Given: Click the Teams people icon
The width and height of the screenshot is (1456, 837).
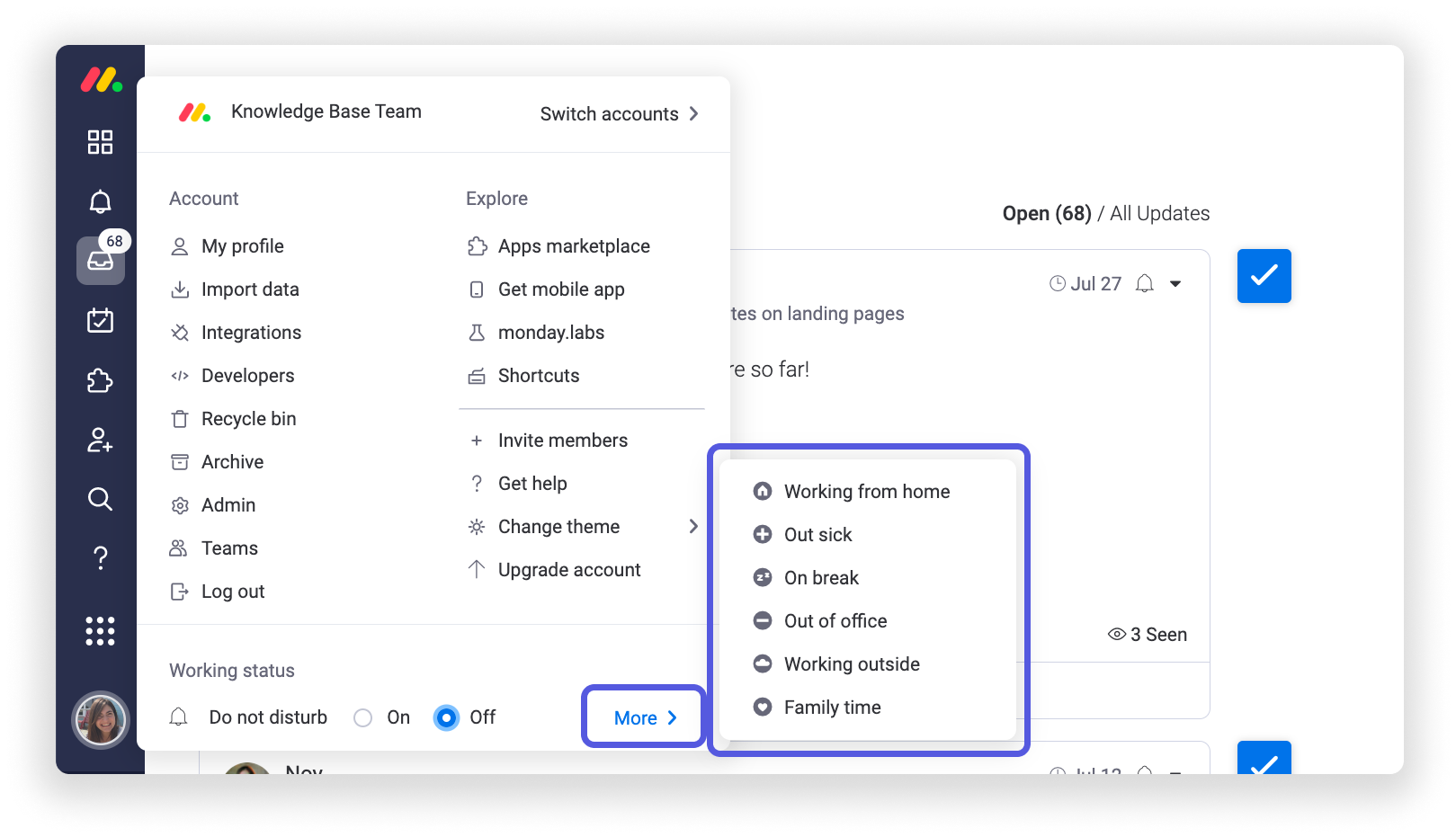Looking at the screenshot, I should point(179,548).
